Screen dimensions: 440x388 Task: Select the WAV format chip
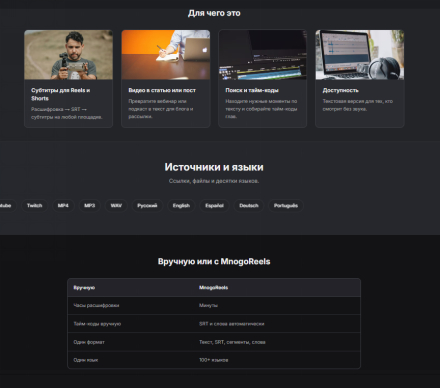pos(116,205)
